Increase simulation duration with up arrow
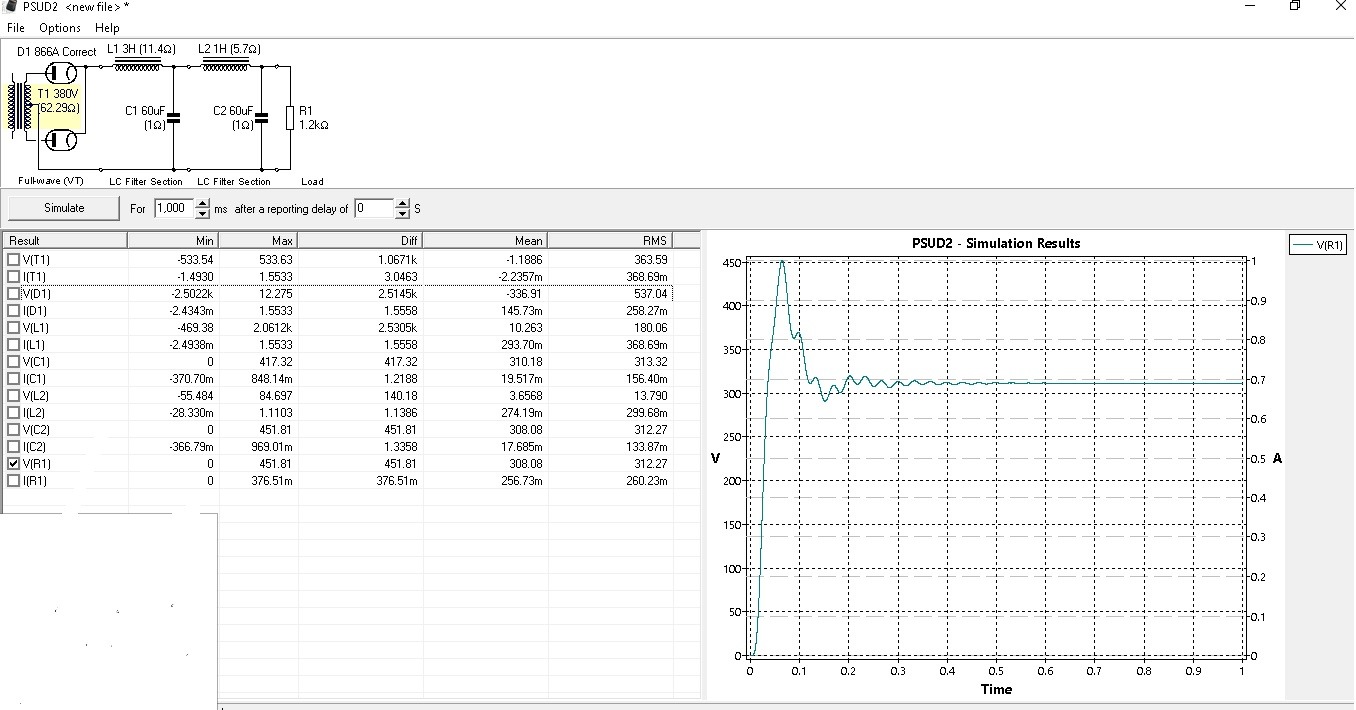 tap(201, 203)
